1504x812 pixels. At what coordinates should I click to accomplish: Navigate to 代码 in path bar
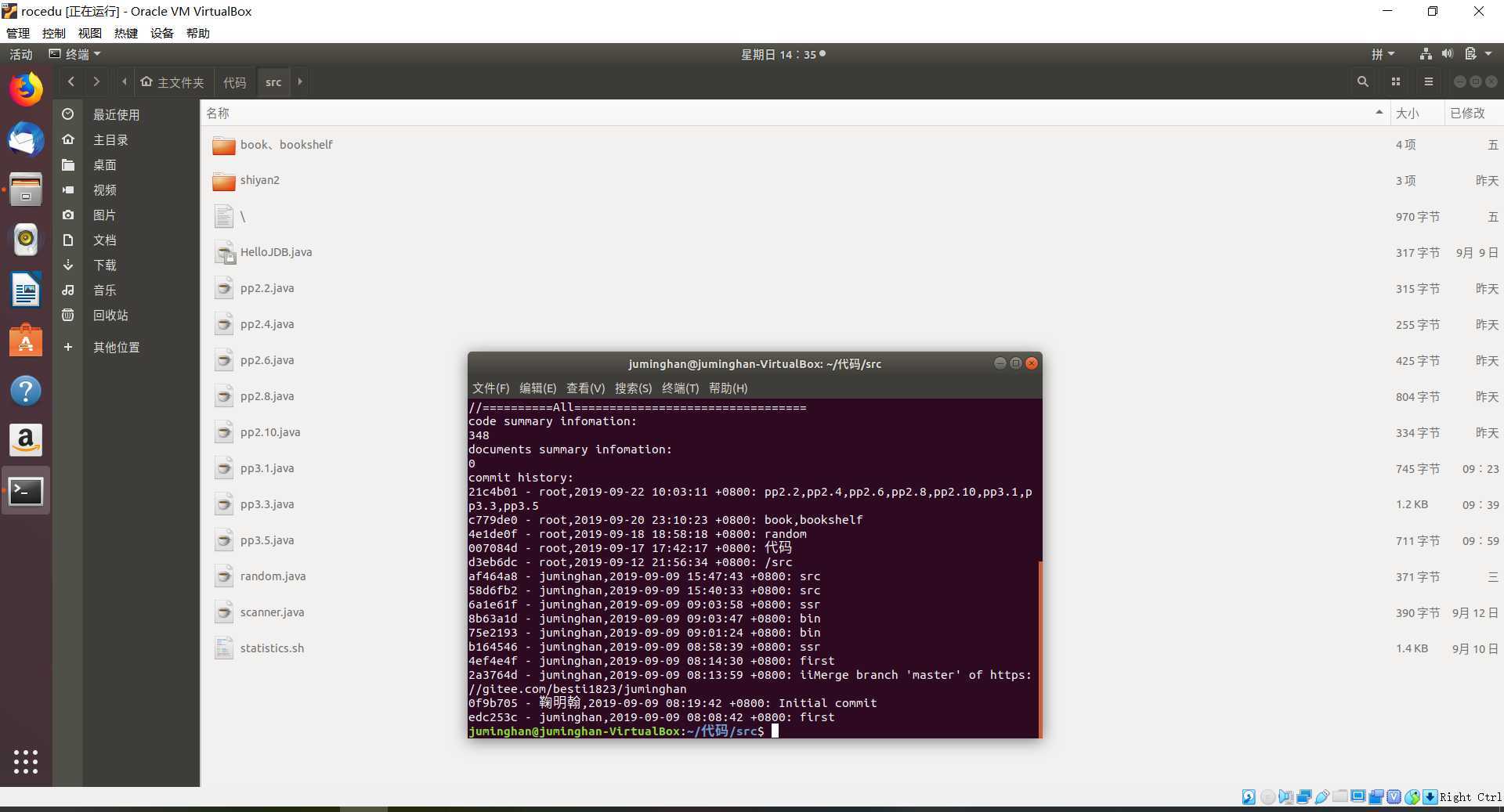tap(234, 81)
